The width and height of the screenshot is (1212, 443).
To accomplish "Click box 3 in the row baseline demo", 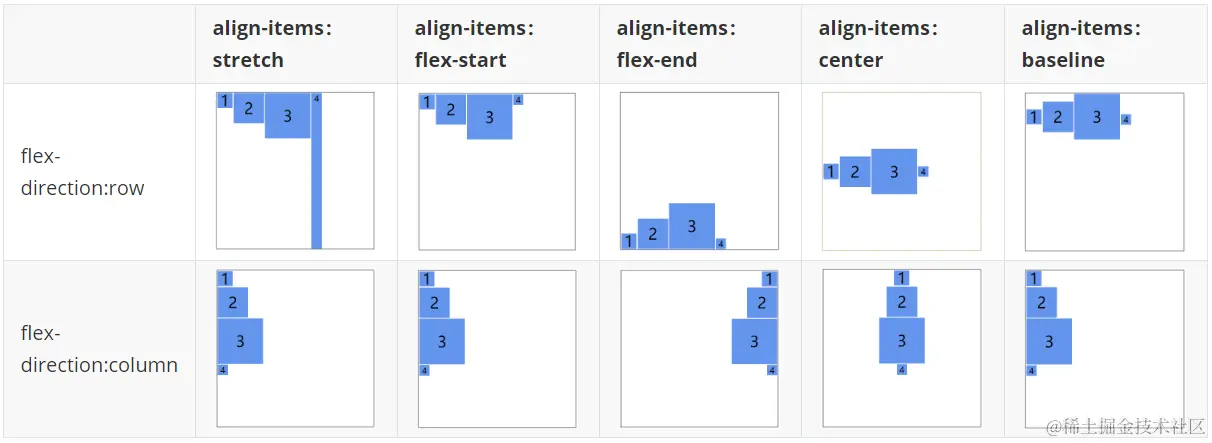I will click(1096, 116).
